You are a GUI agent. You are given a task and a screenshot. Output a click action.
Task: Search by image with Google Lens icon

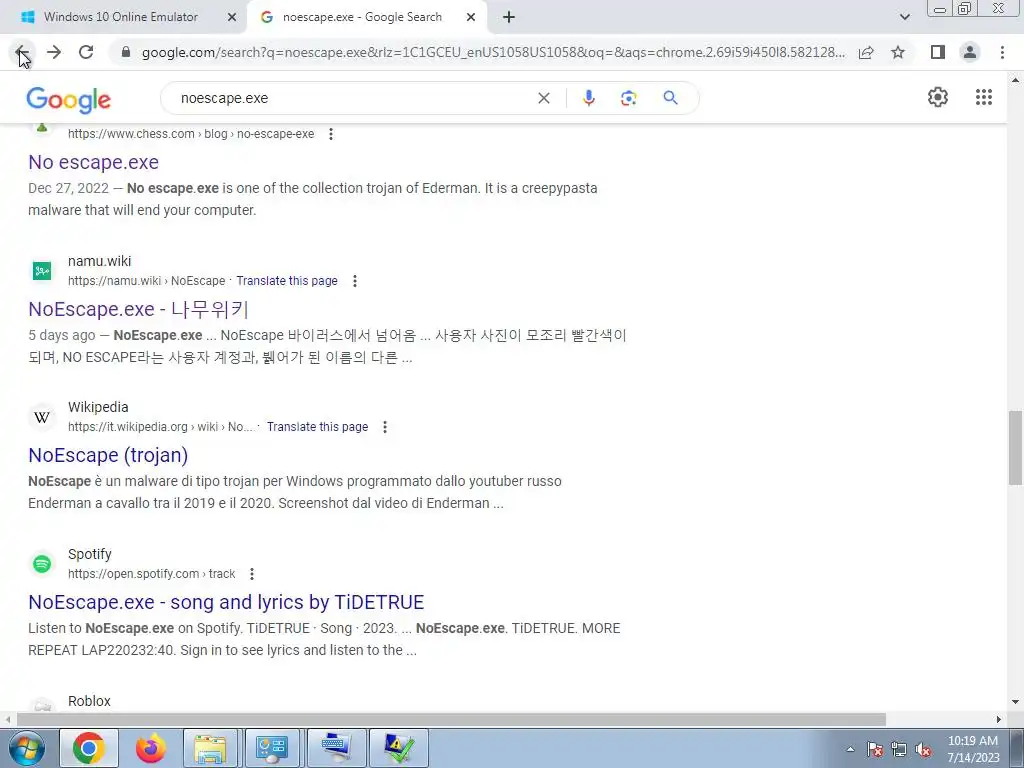click(x=628, y=98)
